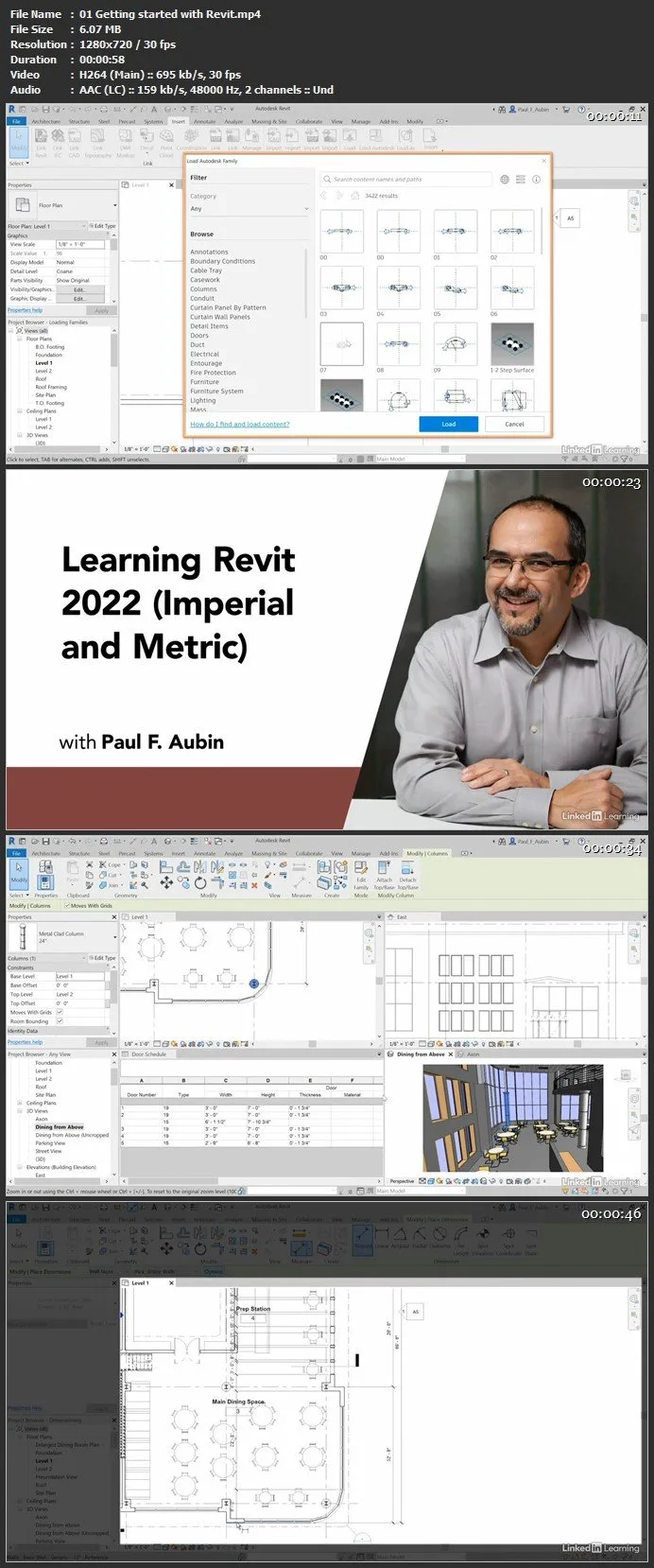Image resolution: width=654 pixels, height=1568 pixels.
Task: Click Detach Top/Base in the Modify | Columns ribbon
Action: click(407, 874)
